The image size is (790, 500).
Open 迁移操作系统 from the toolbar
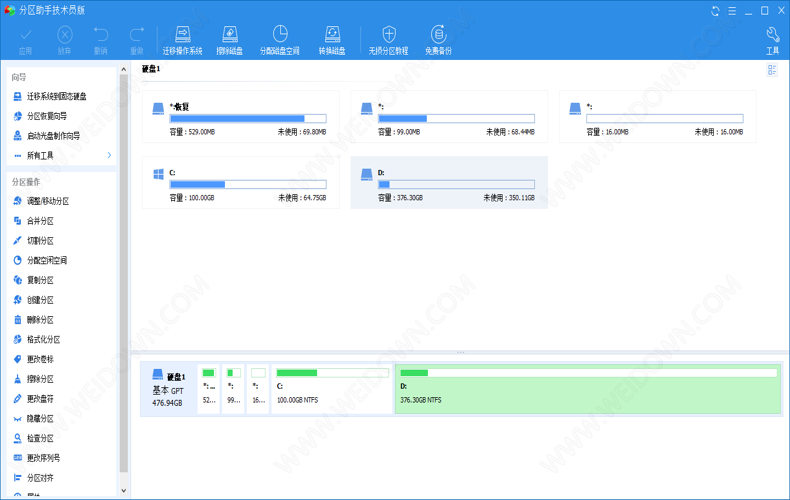coord(182,40)
